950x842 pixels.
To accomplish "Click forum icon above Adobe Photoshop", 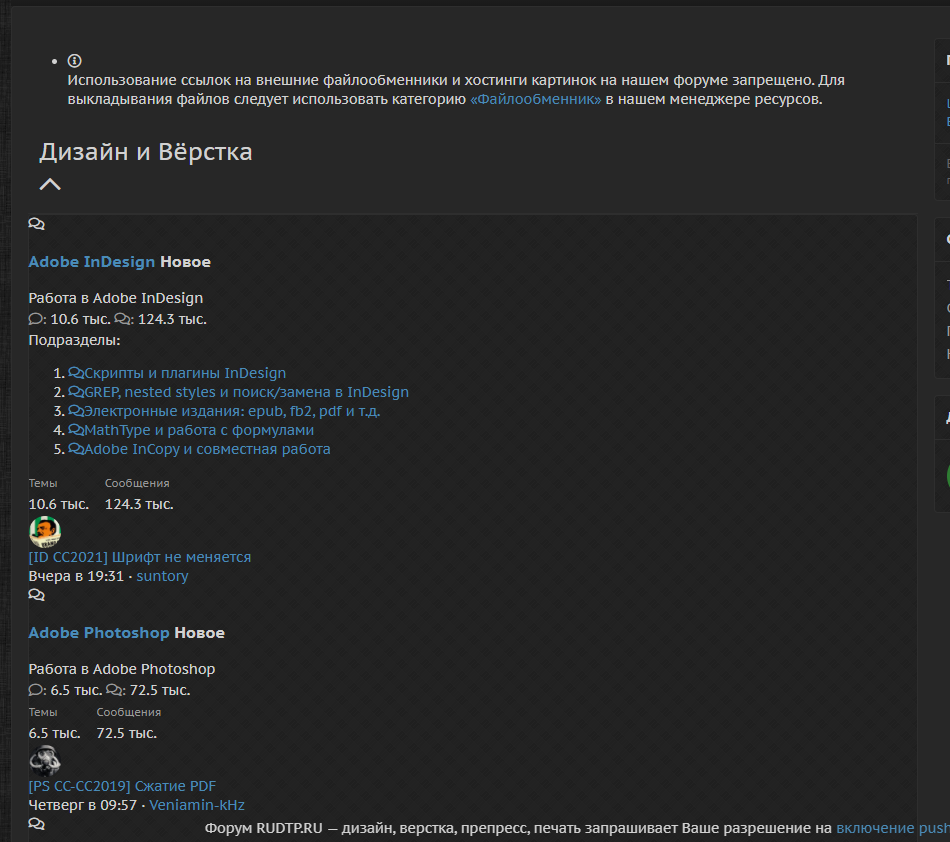I will click(x=36, y=595).
